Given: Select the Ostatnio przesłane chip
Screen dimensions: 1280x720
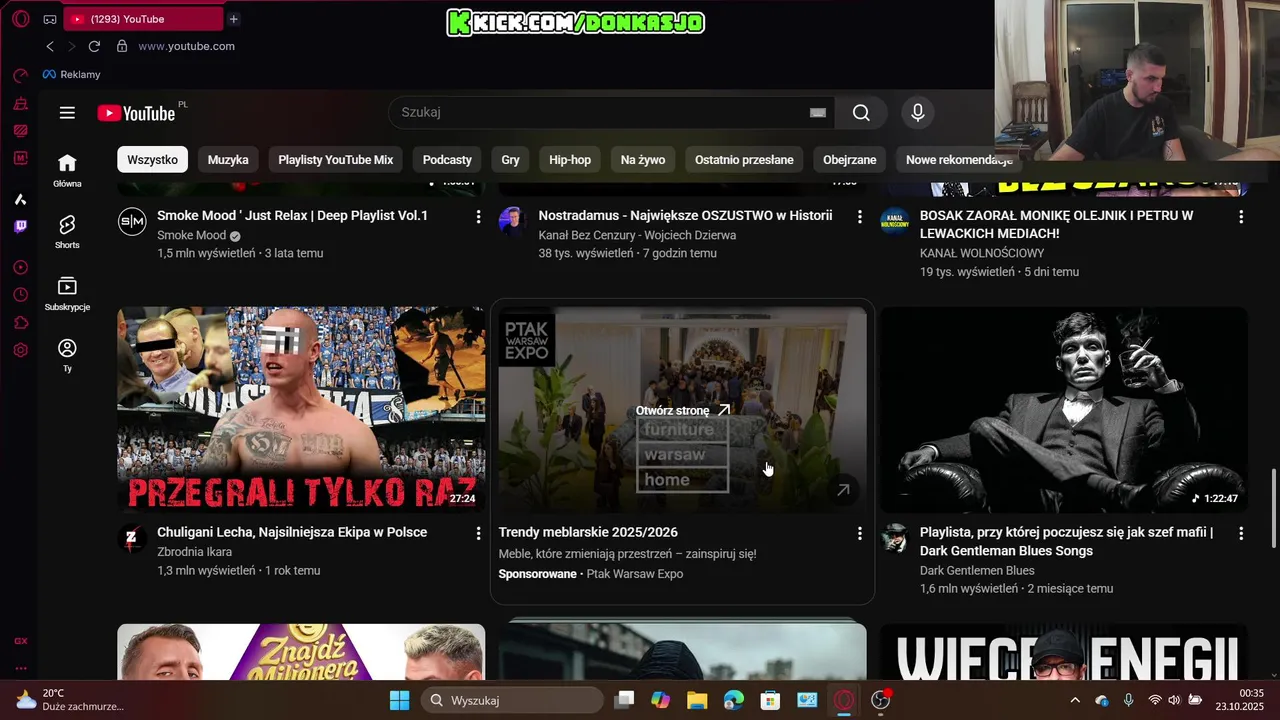Looking at the screenshot, I should (744, 160).
